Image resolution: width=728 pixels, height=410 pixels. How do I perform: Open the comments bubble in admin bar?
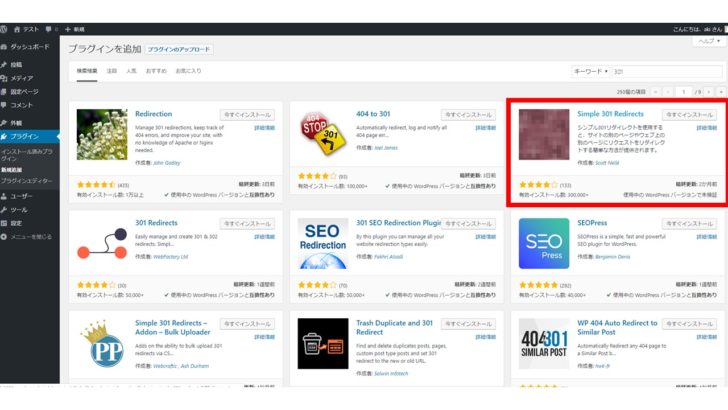48,29
